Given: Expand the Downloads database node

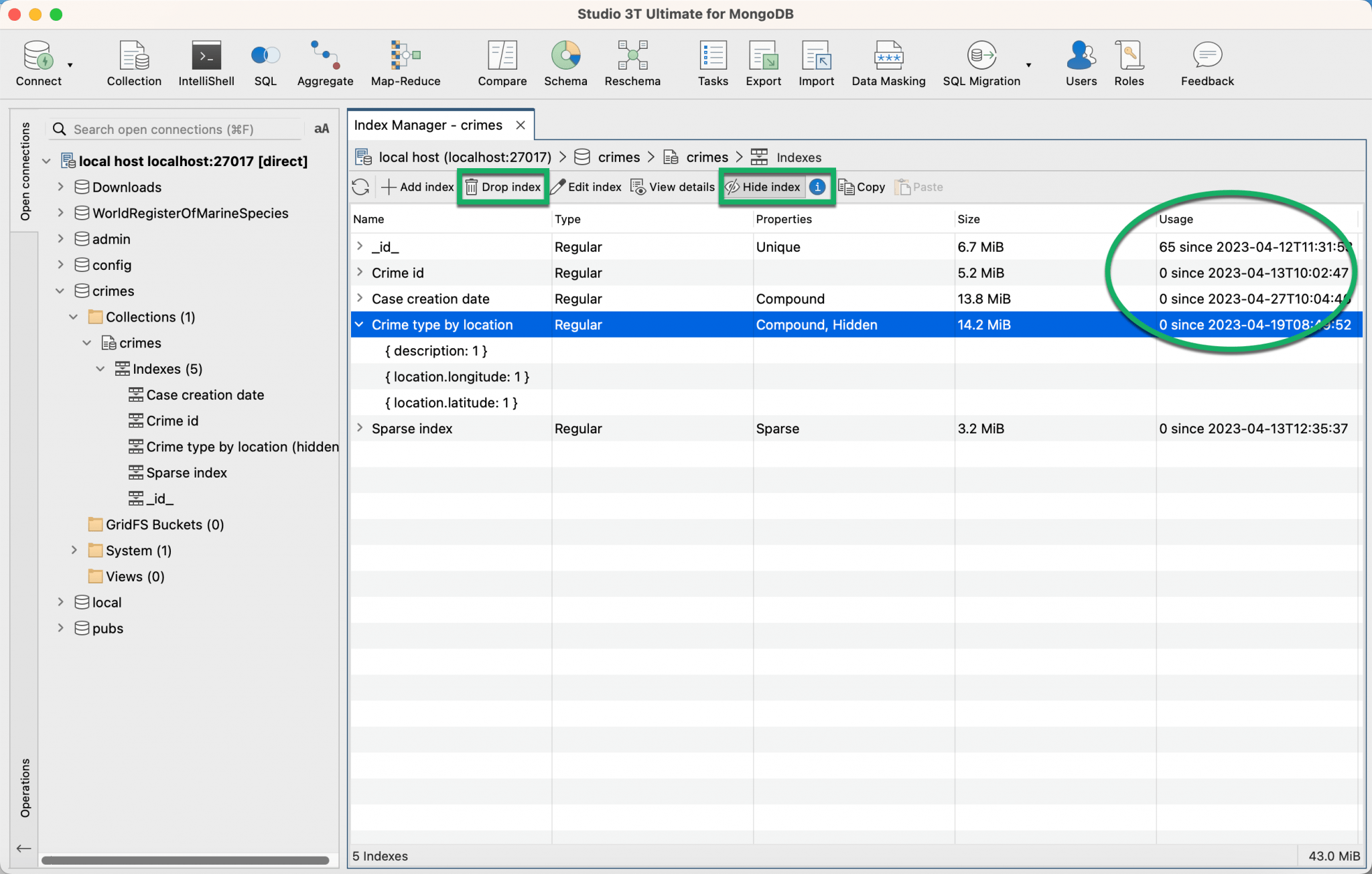Looking at the screenshot, I should coord(60,187).
